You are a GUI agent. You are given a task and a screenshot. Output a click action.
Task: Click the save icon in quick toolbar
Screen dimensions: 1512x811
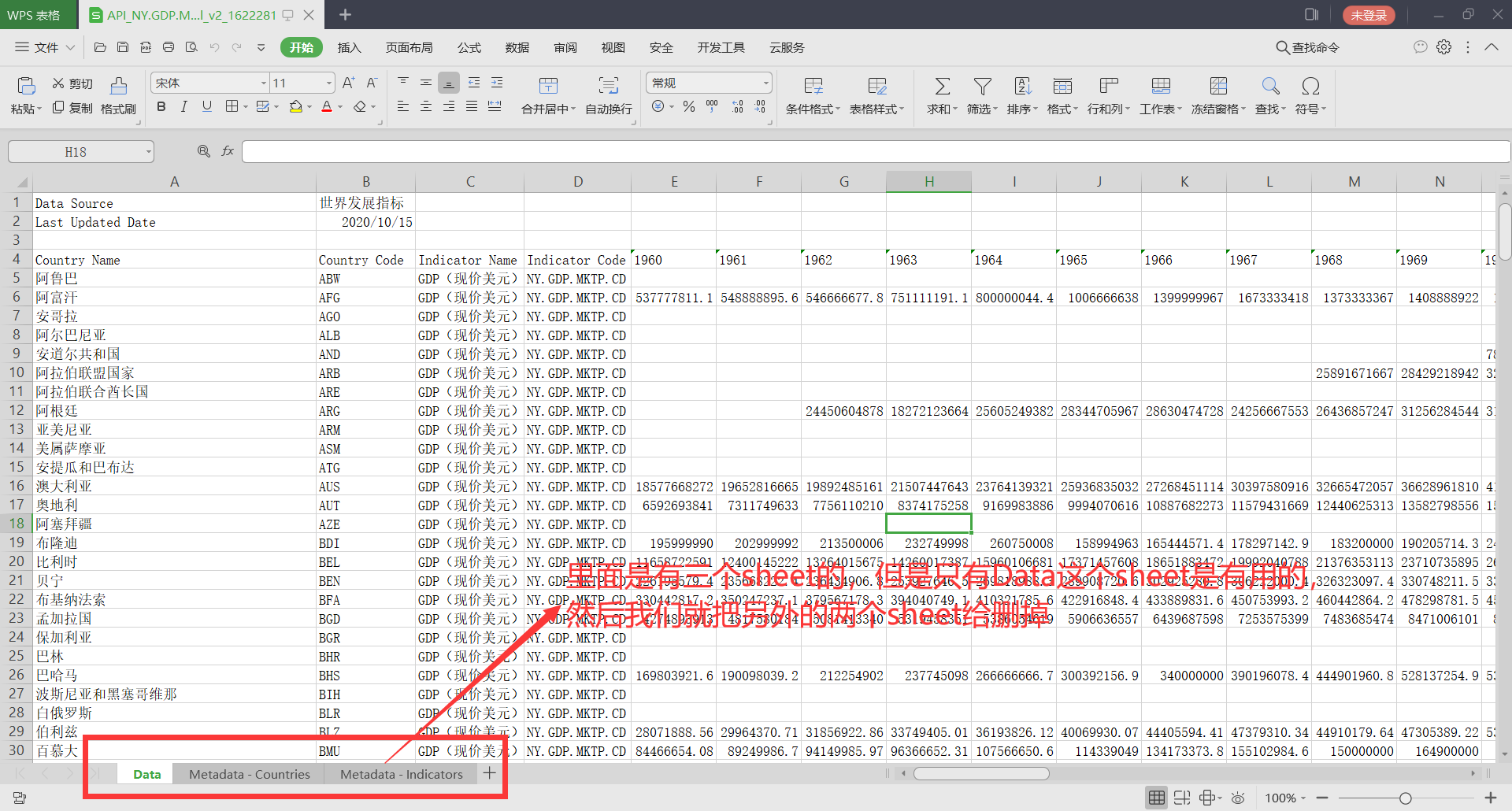click(x=123, y=47)
